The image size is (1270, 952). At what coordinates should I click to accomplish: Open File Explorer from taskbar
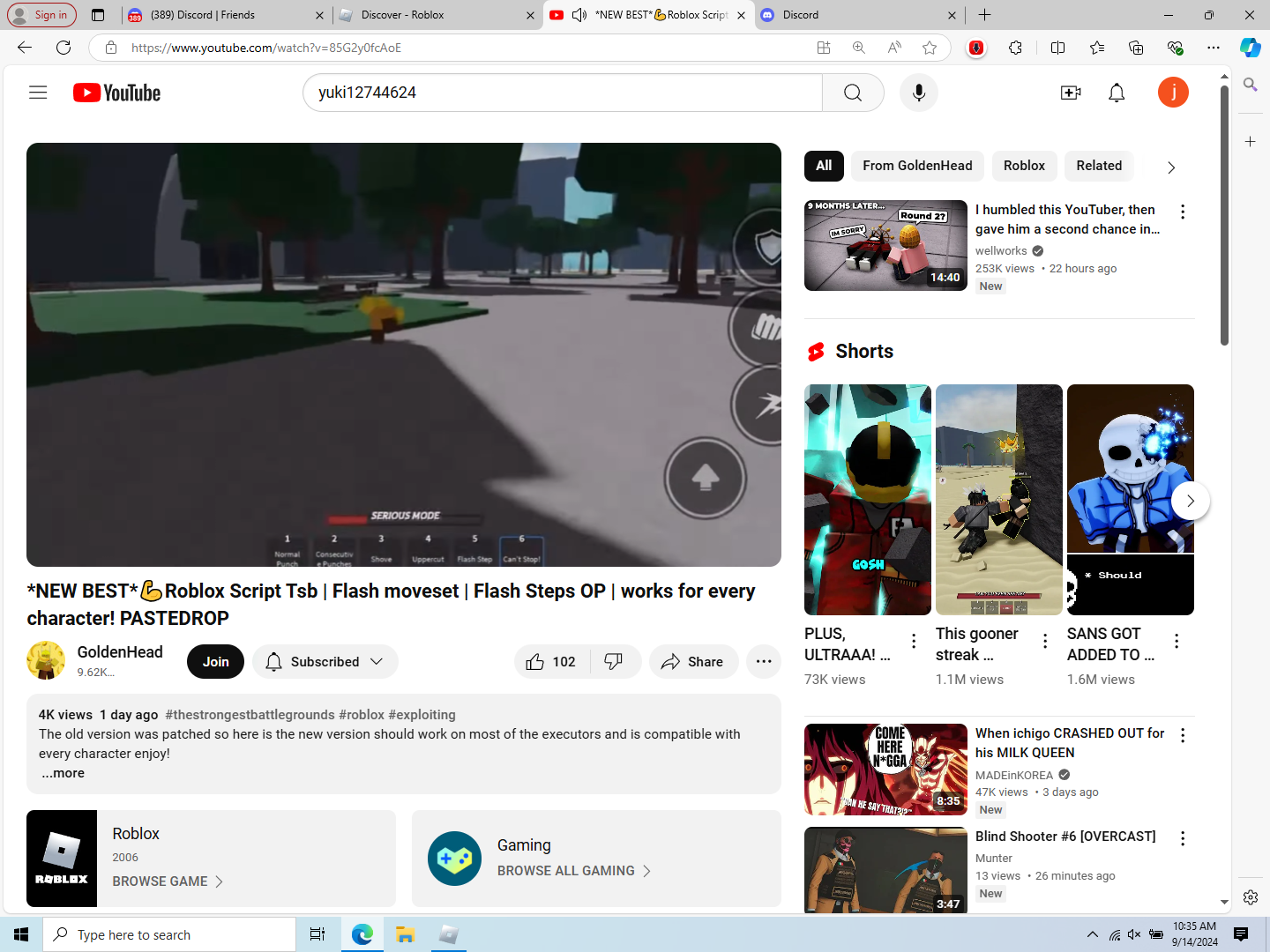(406, 934)
